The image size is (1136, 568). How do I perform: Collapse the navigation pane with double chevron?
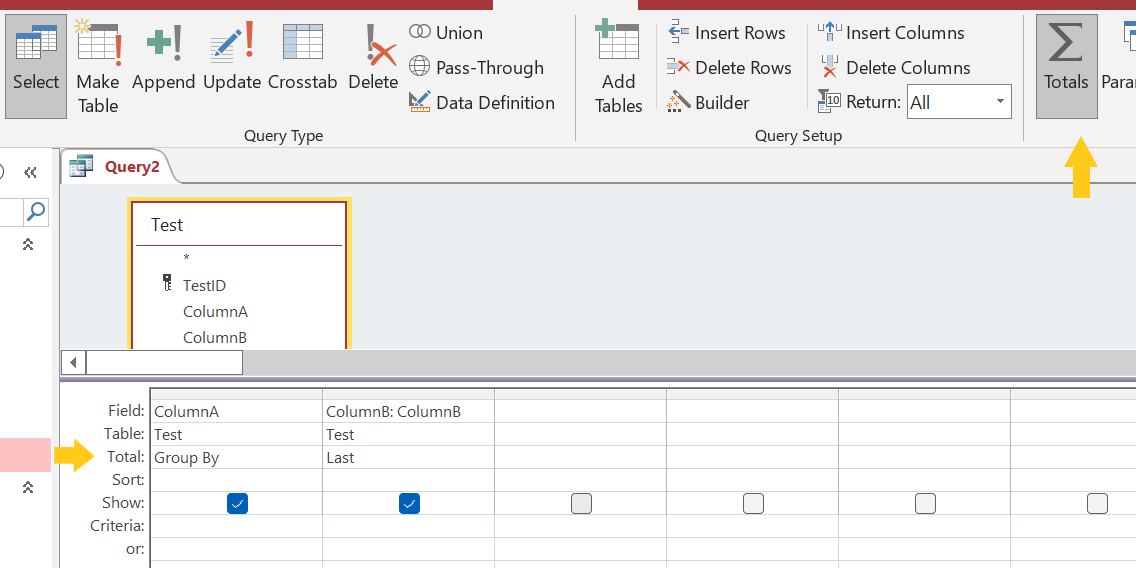(30, 172)
